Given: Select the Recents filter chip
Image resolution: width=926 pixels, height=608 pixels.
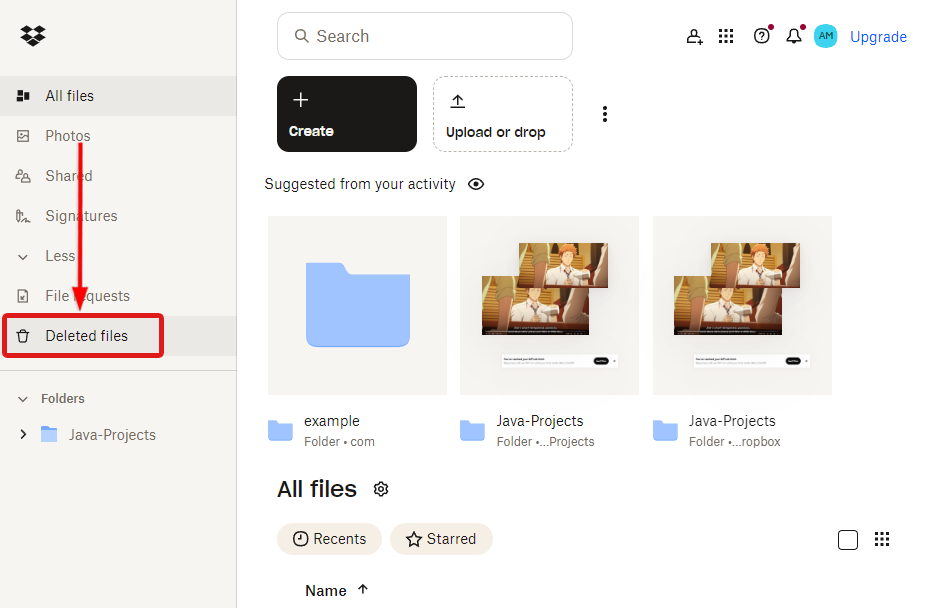Looking at the screenshot, I should coord(330,539).
